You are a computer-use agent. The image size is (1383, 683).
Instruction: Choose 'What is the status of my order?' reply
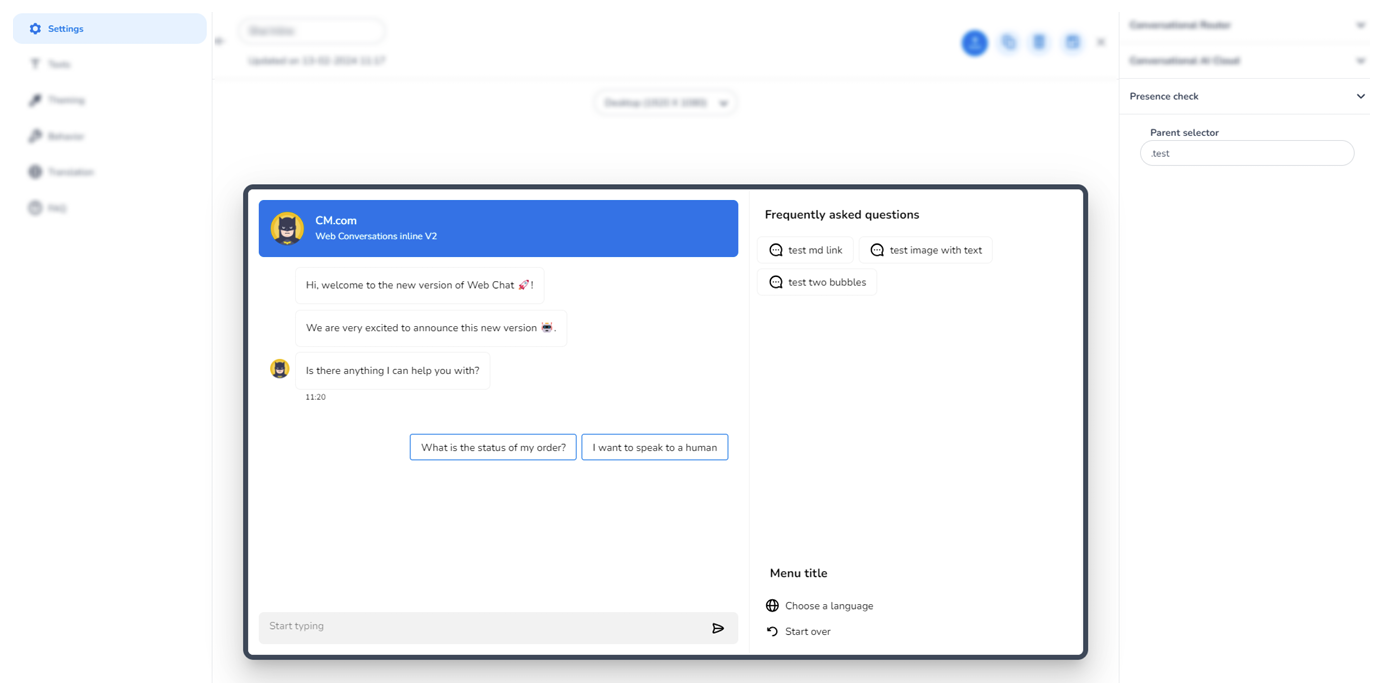(x=493, y=447)
